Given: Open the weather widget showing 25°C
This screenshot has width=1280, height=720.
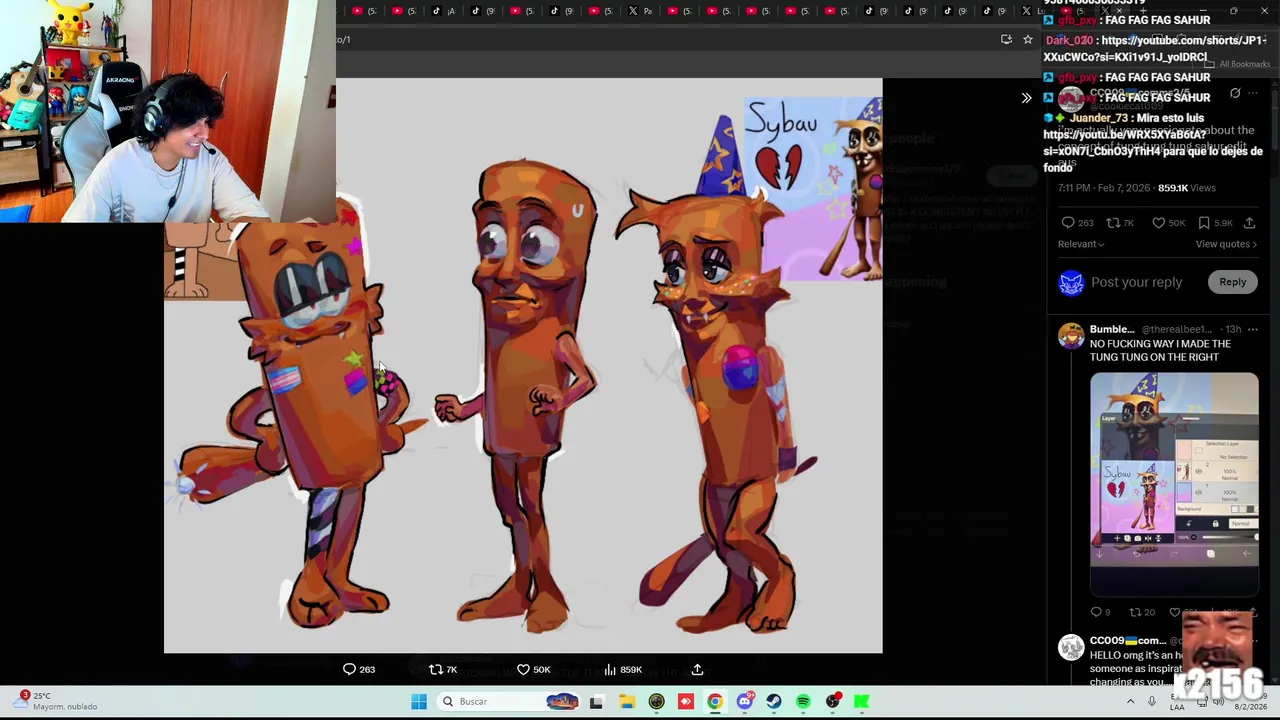Looking at the screenshot, I should (x=58, y=701).
